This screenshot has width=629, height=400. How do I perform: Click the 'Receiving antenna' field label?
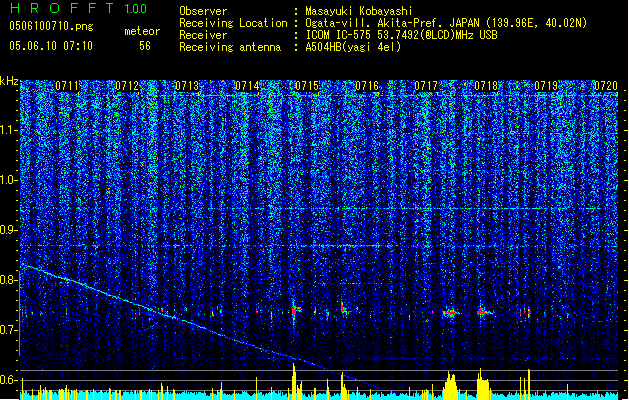coord(230,47)
